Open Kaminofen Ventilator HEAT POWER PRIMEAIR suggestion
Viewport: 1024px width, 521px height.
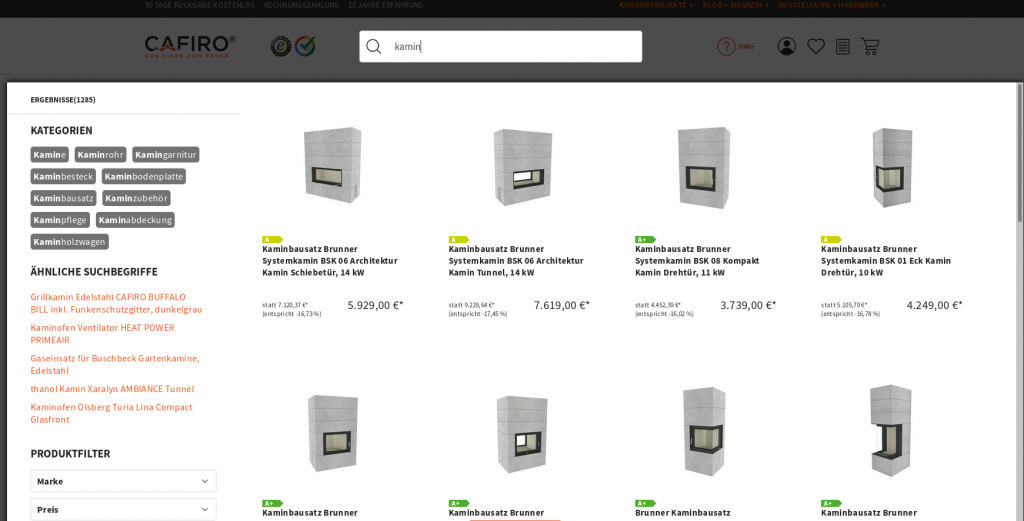click(103, 334)
